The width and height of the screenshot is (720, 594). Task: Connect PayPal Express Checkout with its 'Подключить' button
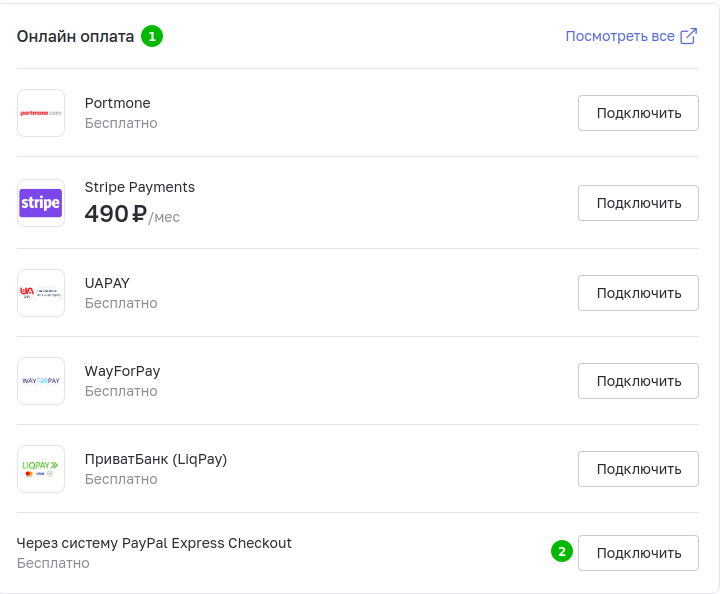638,553
